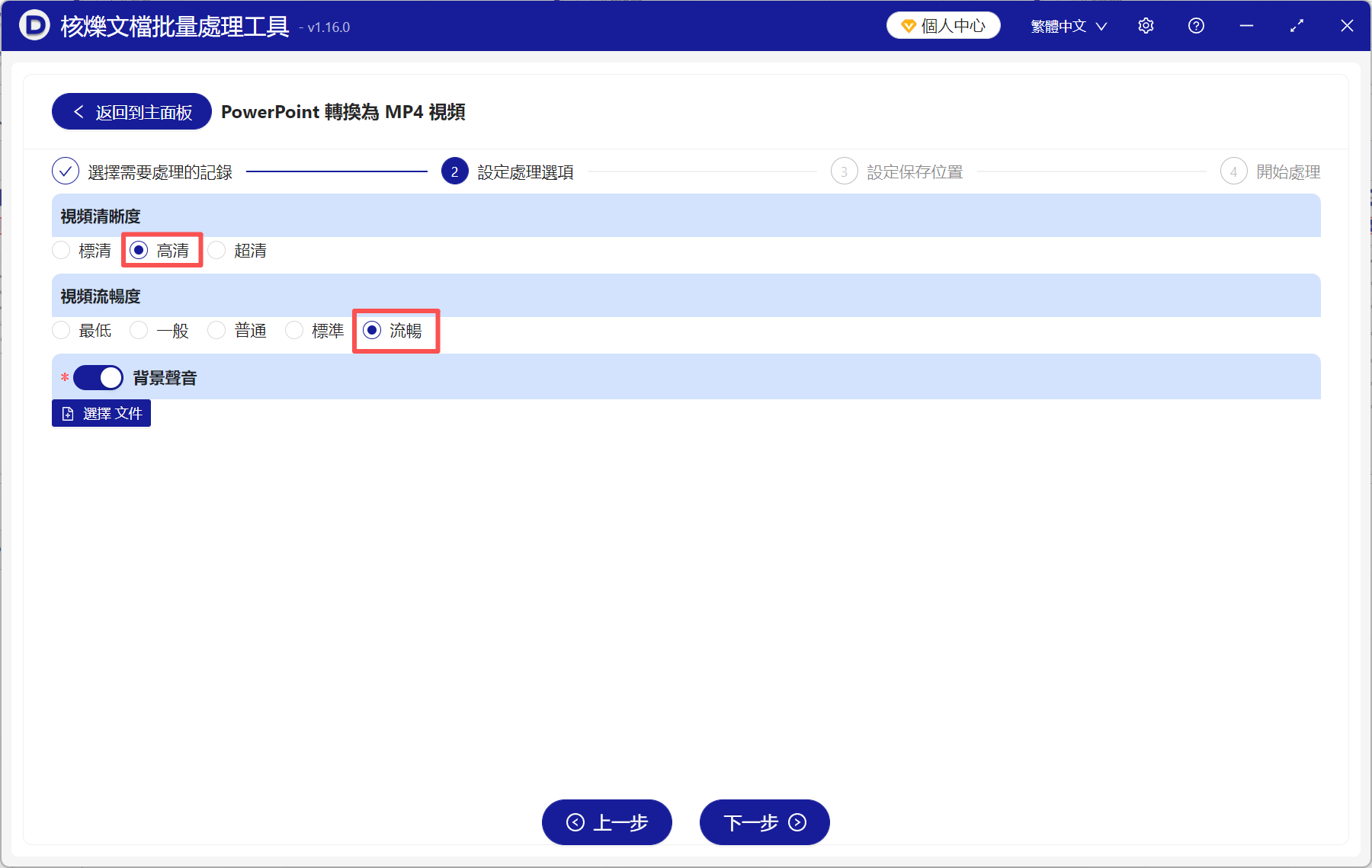Open the 繁體中文 language dropdown
1372x868 pixels.
(x=1066, y=25)
